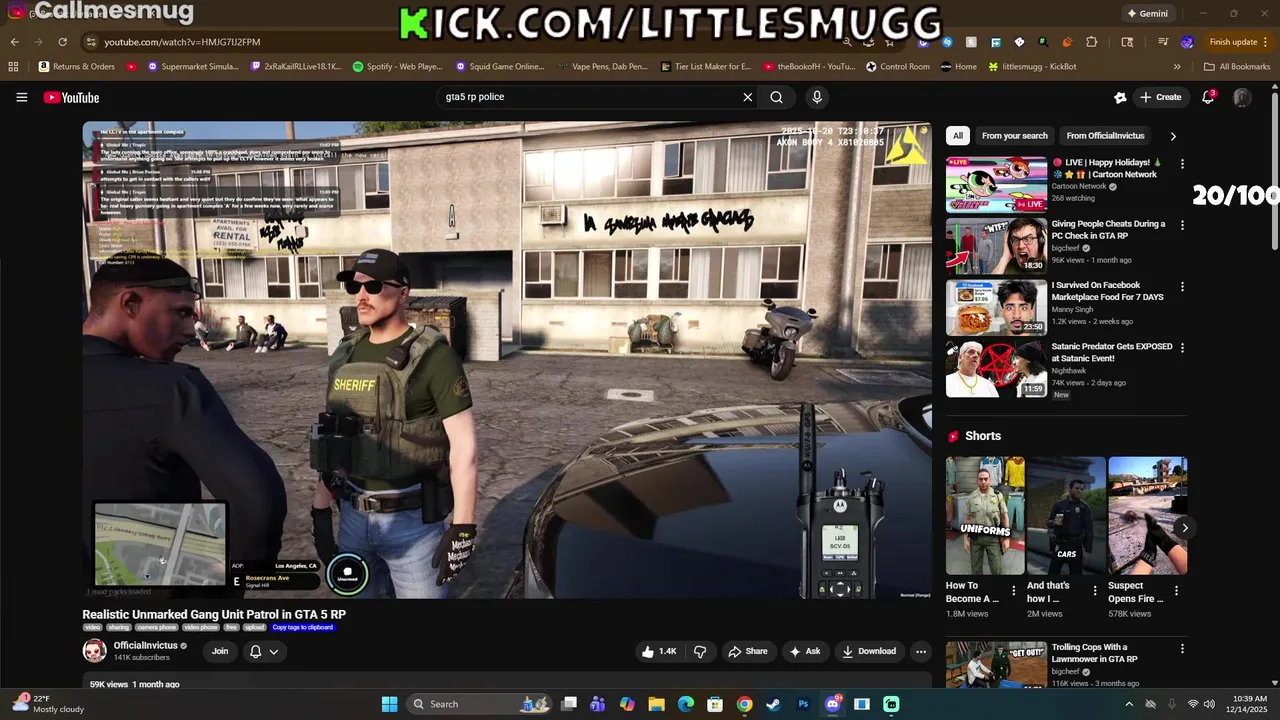Click the Share button
1280x720 pixels.
click(x=748, y=651)
